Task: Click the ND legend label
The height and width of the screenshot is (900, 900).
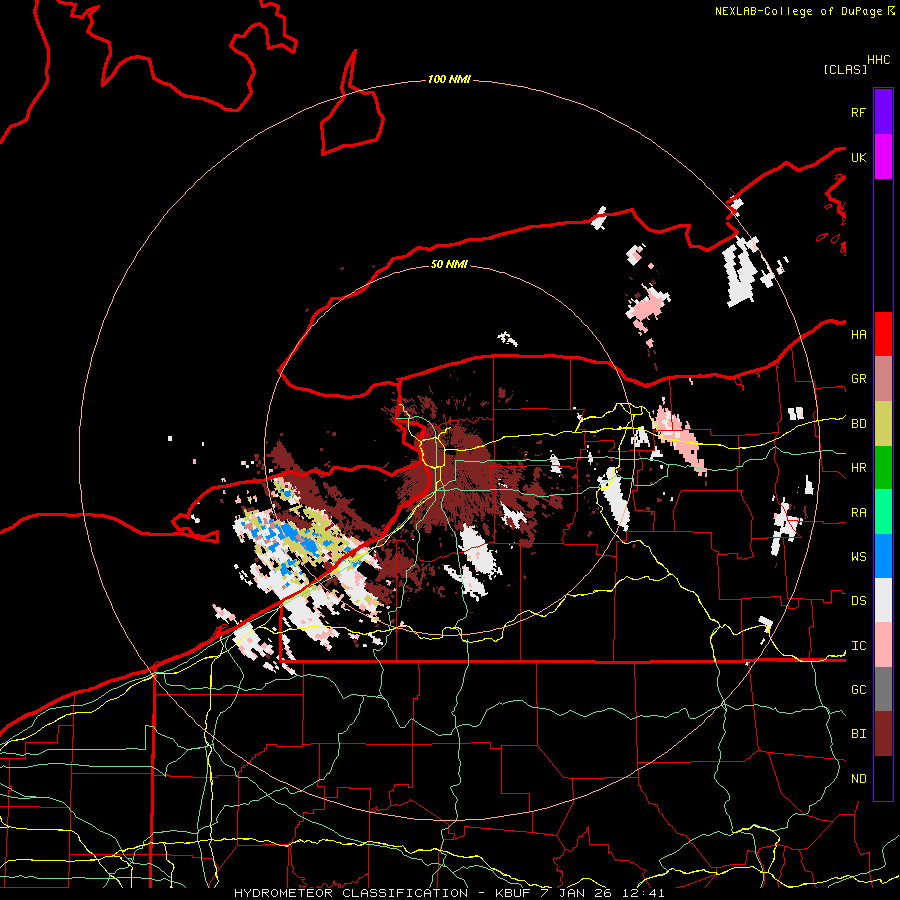Action: pos(858,779)
